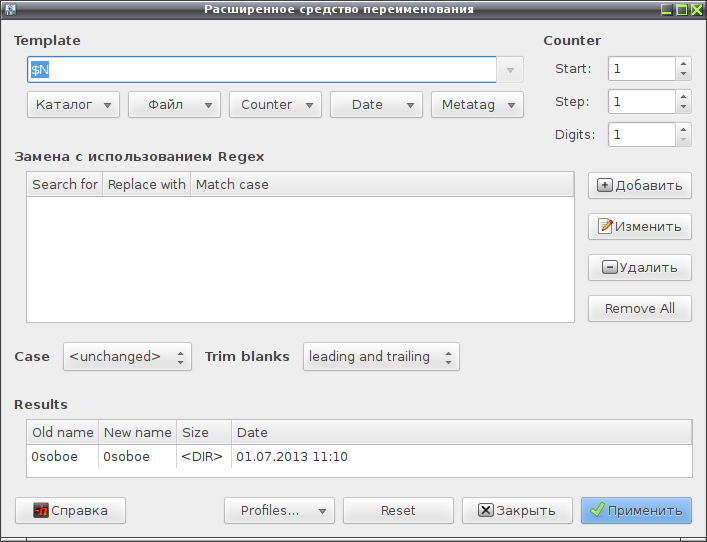Maximize the rename tool window
Image resolution: width=707 pixels, height=542 pixels.
click(x=682, y=9)
